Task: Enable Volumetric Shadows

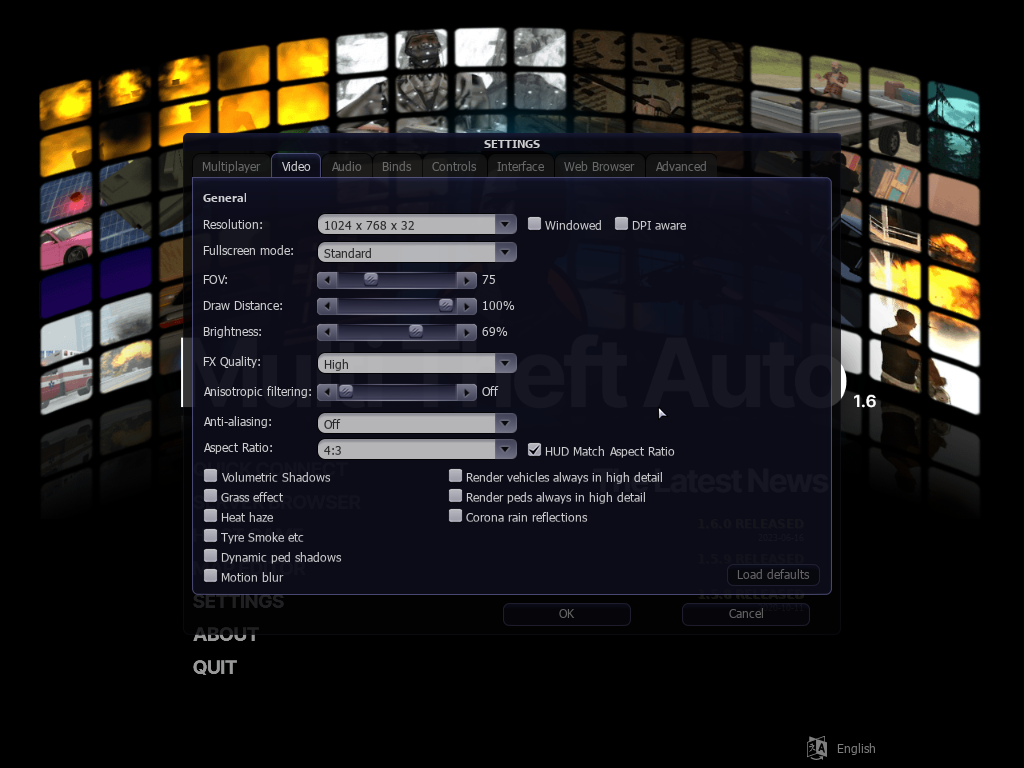Action: click(x=210, y=476)
